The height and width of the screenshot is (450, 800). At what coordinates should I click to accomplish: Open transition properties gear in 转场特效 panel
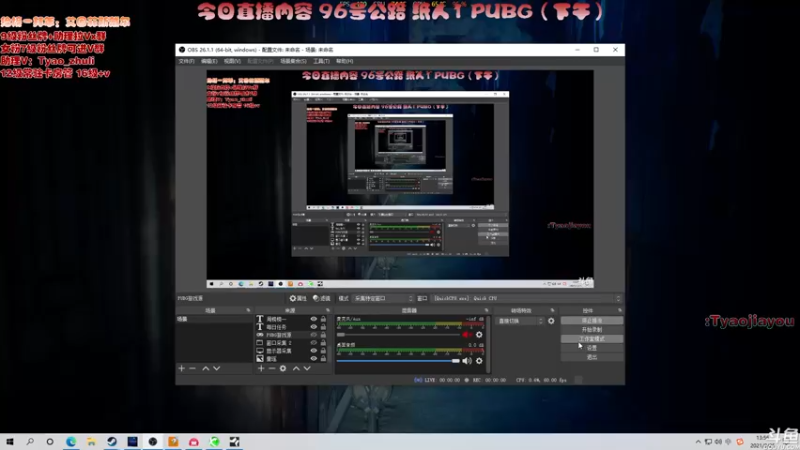point(551,321)
